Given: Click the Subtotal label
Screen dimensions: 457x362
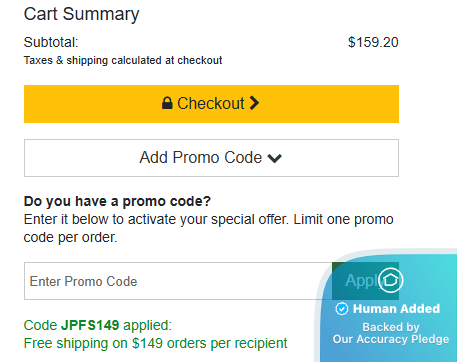Looking at the screenshot, I should (51, 42).
